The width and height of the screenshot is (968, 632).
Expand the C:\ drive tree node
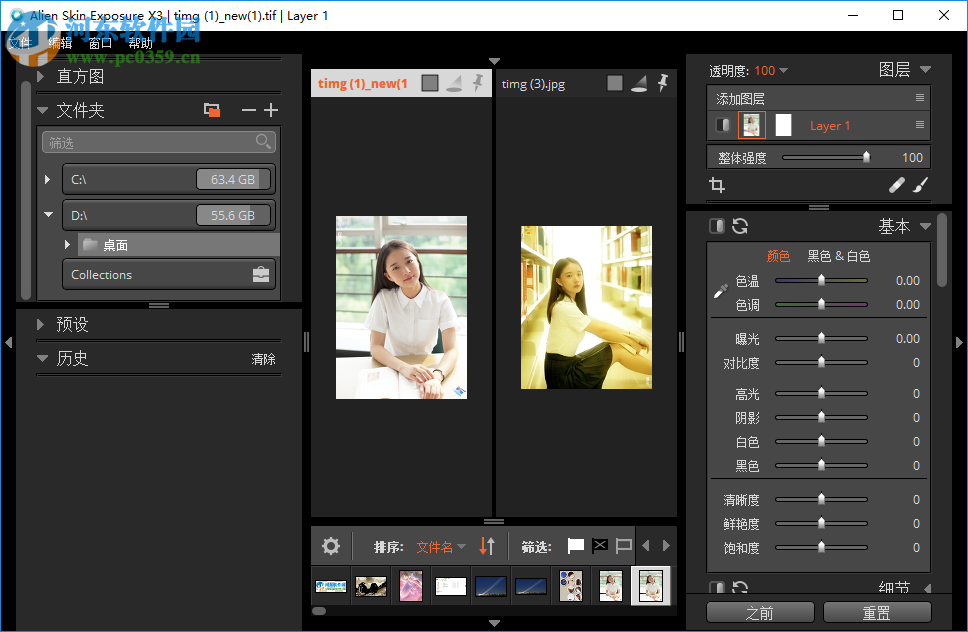[47, 180]
